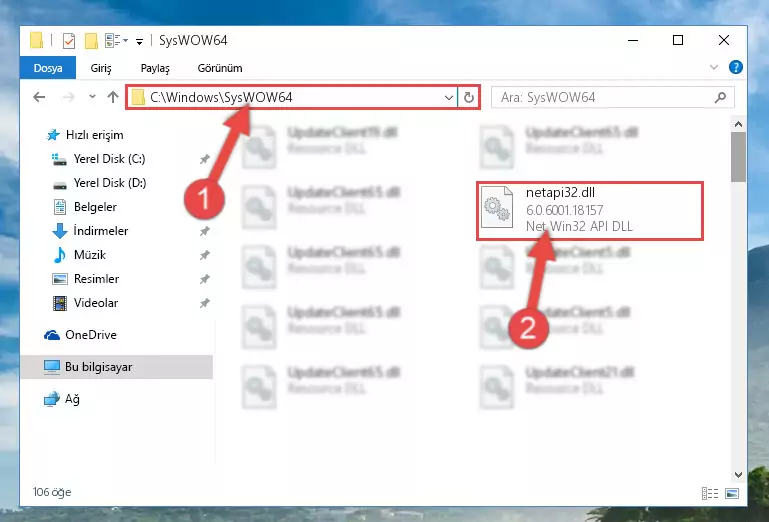Click pin icon next to Resimler
This screenshot has height=522, width=769.
(x=205, y=279)
